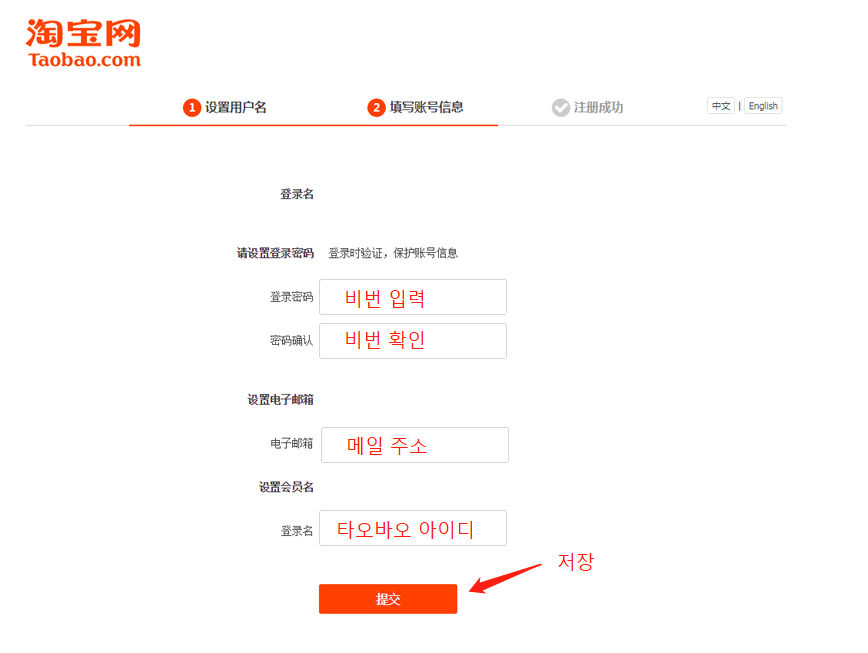868x653 pixels.
Task: Click the gray checkmark icon beside 注册成功
Action: pyautogui.click(x=561, y=107)
